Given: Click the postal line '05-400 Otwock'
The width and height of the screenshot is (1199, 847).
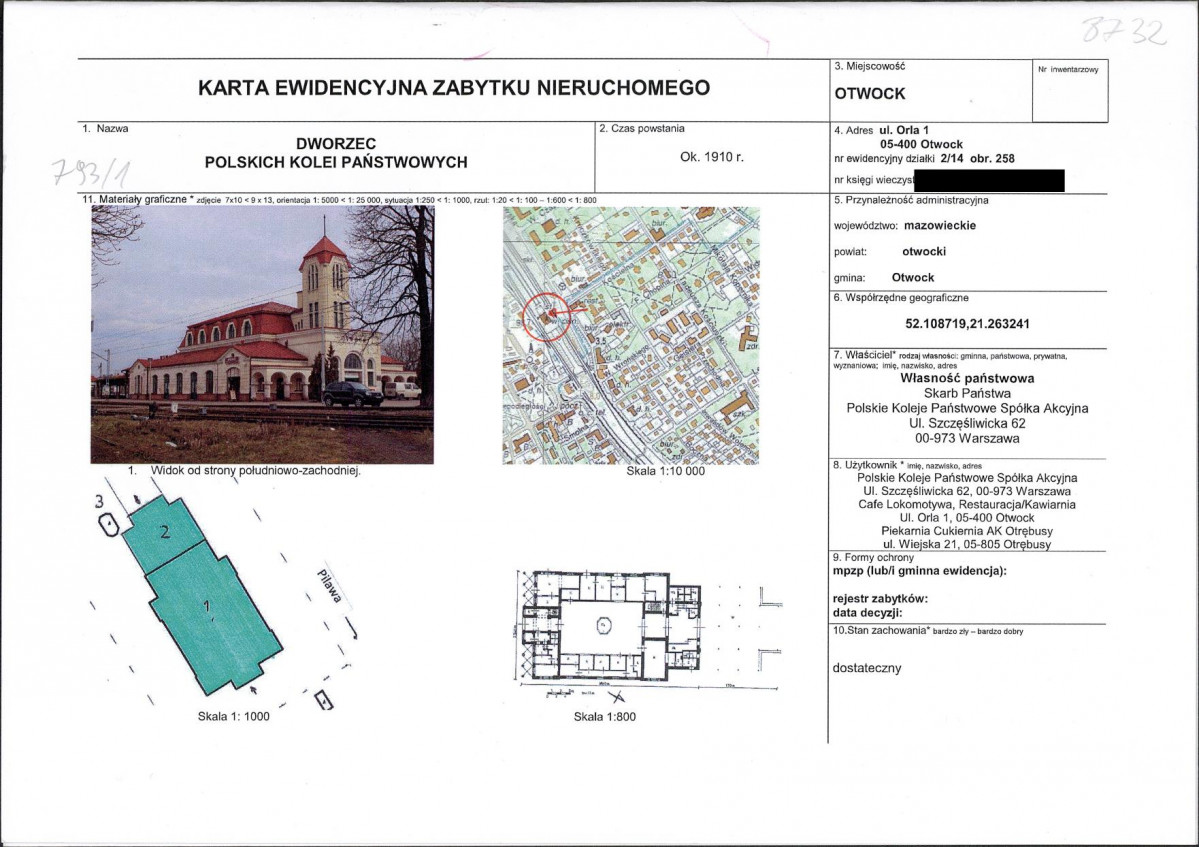Looking at the screenshot, I should pyautogui.click(x=921, y=144).
